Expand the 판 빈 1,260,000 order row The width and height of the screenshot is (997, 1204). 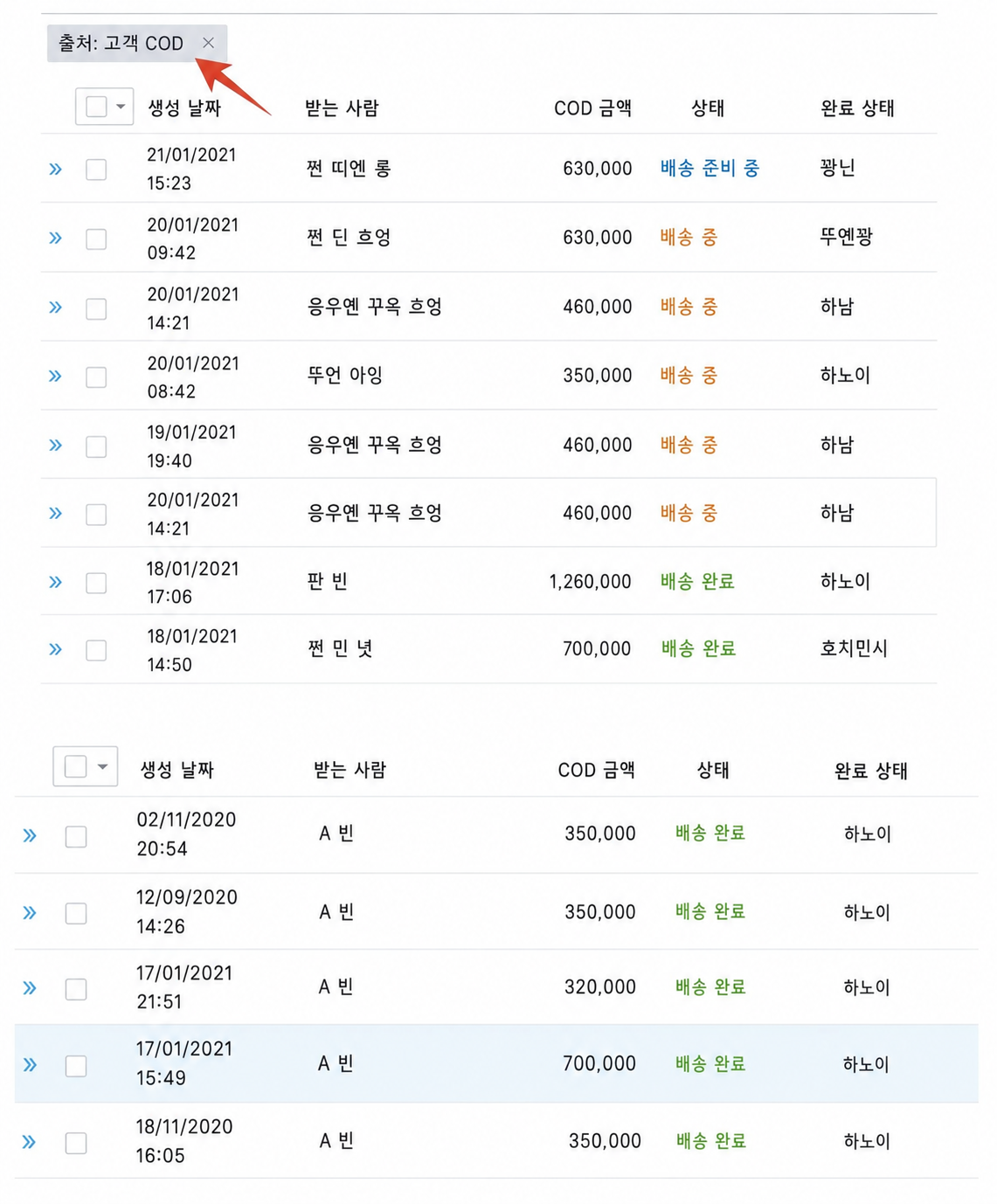click(x=56, y=582)
